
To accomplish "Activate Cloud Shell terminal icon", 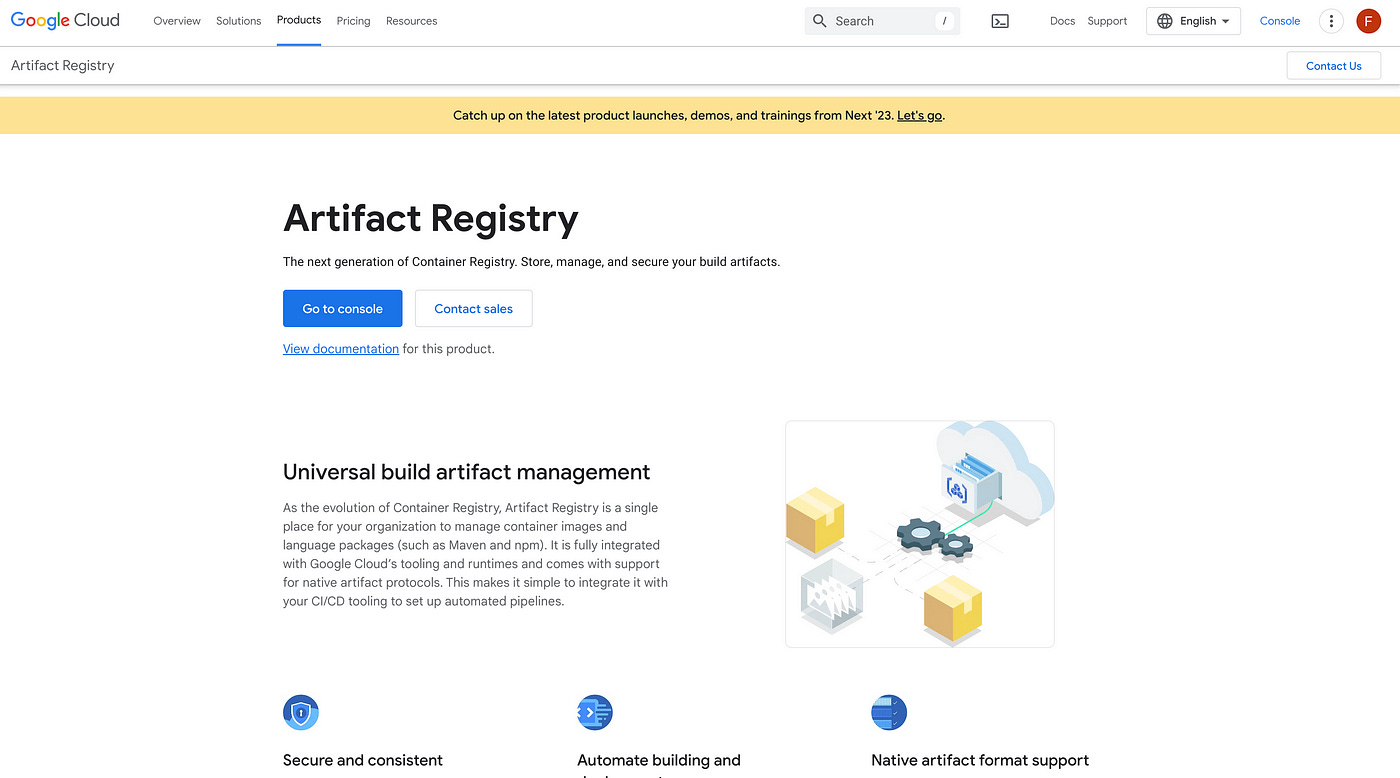I will click(1000, 21).
